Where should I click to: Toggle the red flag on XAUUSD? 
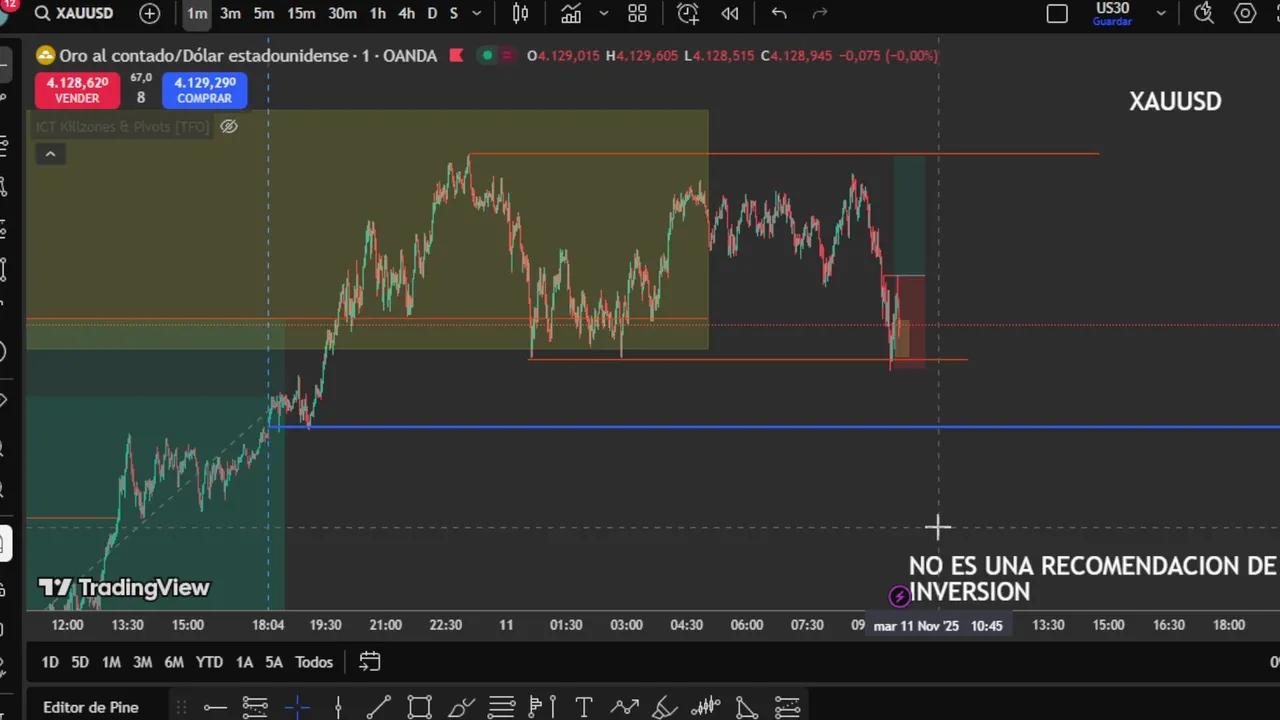[457, 56]
